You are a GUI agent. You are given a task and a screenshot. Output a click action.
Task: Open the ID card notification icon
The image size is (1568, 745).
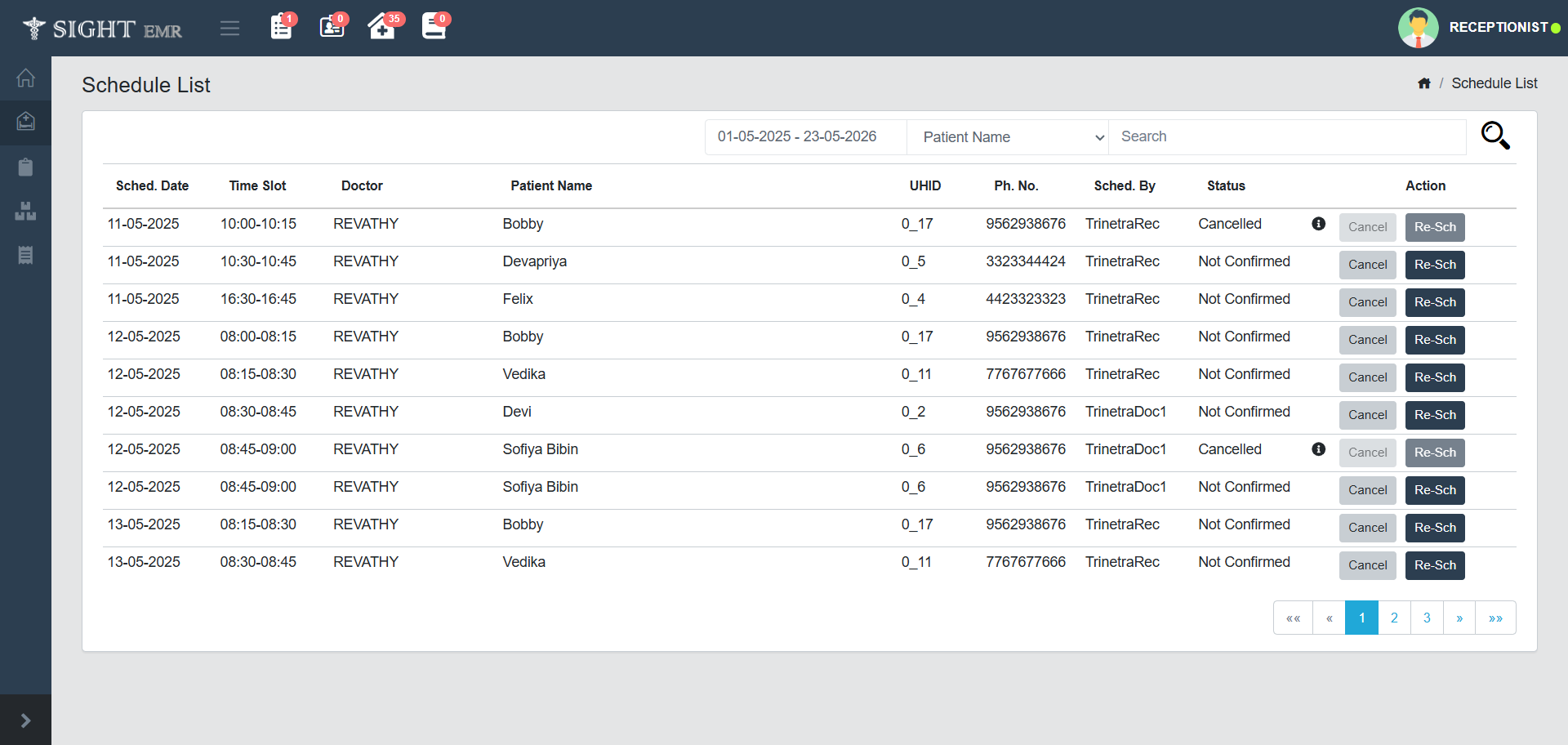(x=332, y=27)
